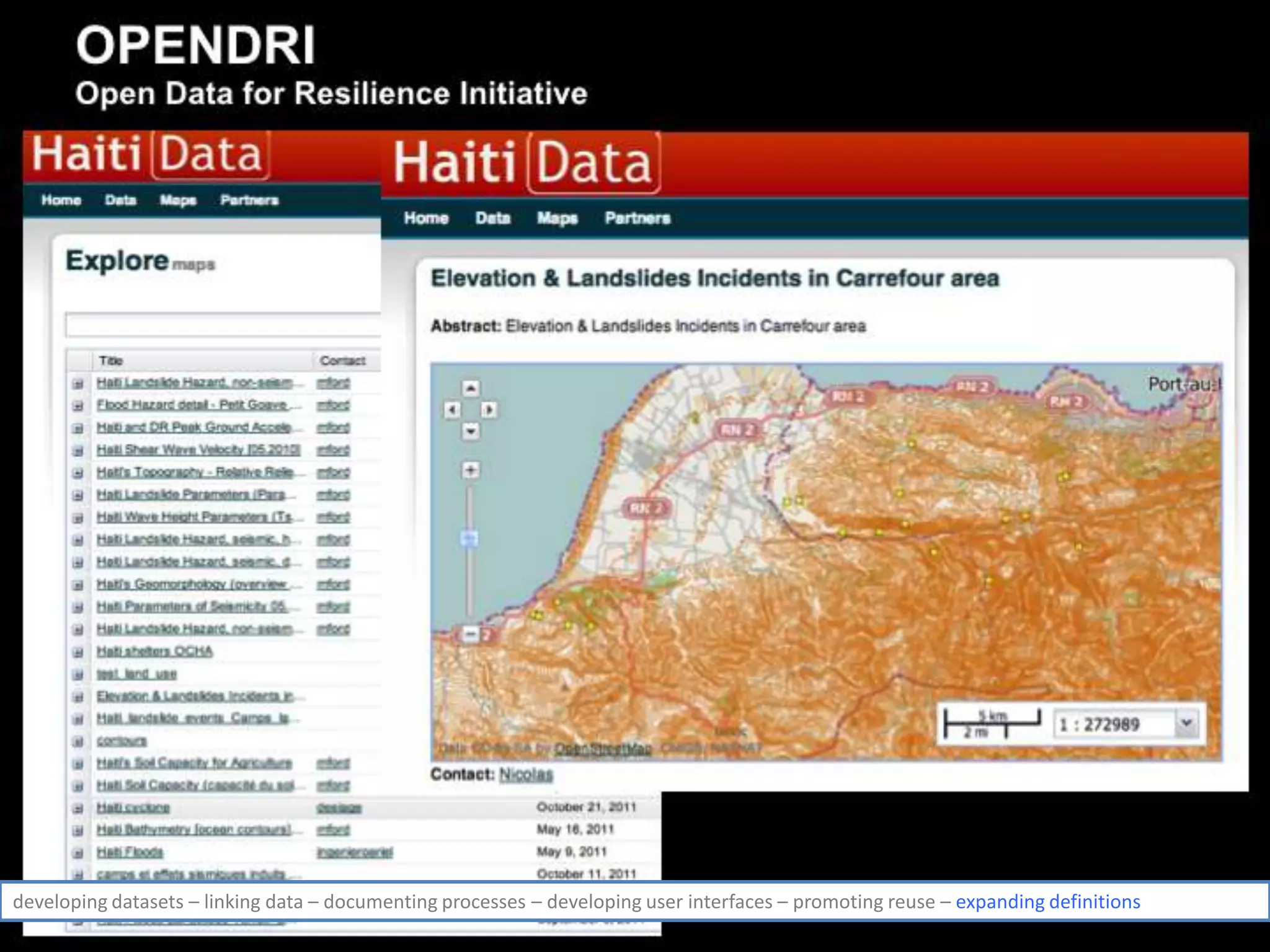Open the ingenieroariel contact link
The height and width of the screenshot is (952, 1270).
click(x=355, y=852)
